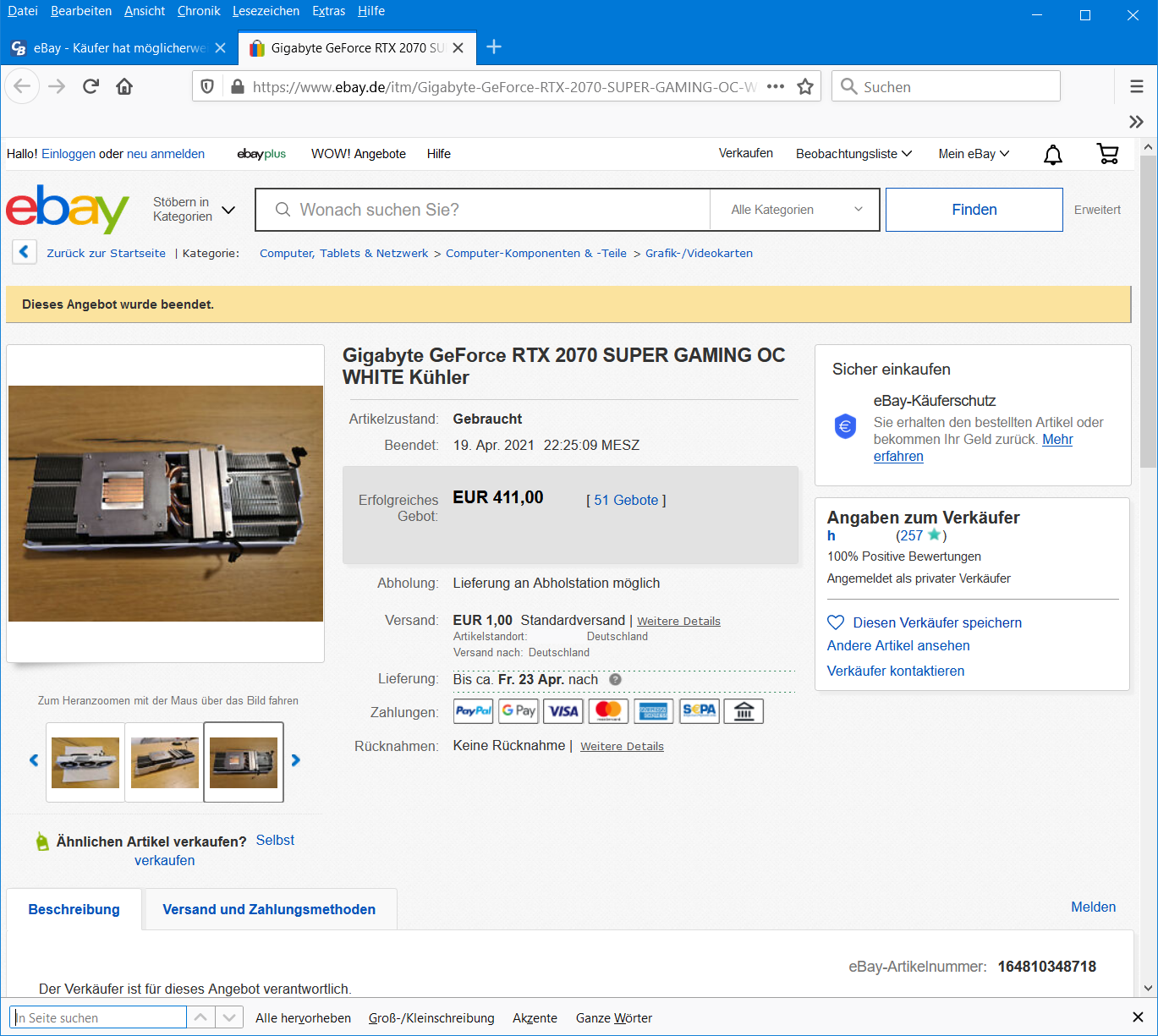Click the bank transfer payment icon
1158x1036 pixels.
[744, 711]
